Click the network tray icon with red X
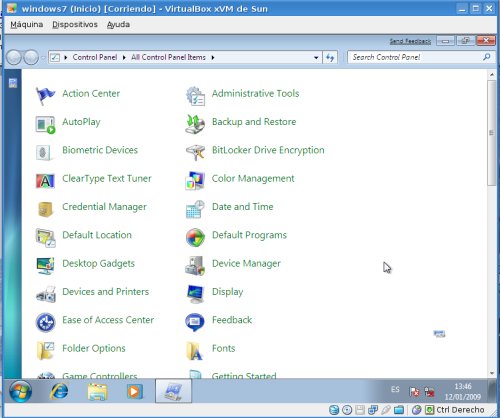The height and width of the screenshot is (418, 500). tap(429, 392)
